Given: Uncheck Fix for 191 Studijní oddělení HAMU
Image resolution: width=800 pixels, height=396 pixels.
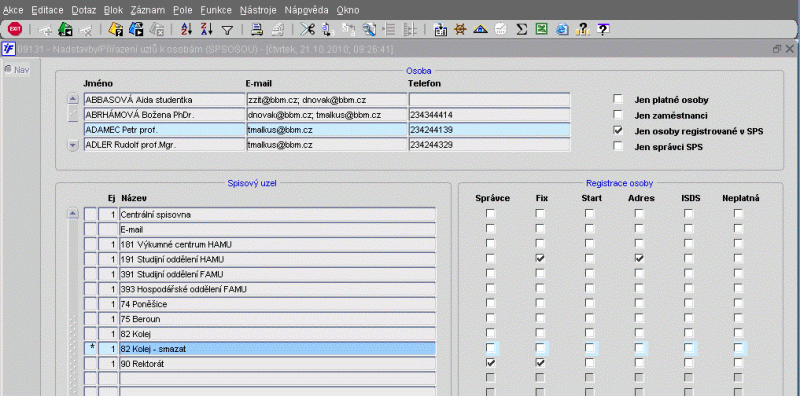Looking at the screenshot, I should coord(540,258).
